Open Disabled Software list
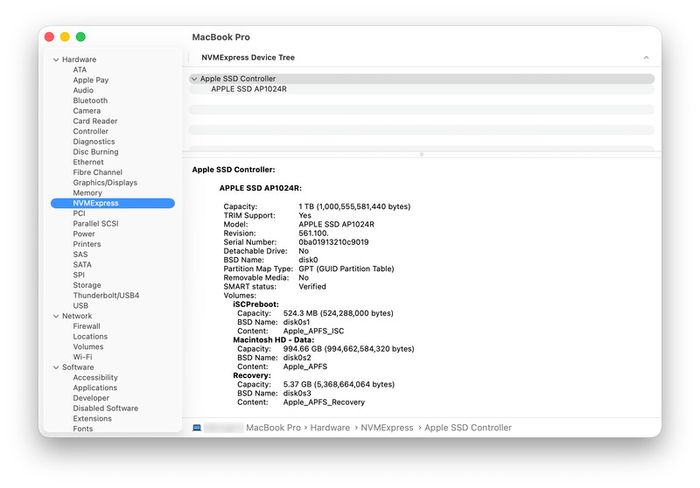 106,409
